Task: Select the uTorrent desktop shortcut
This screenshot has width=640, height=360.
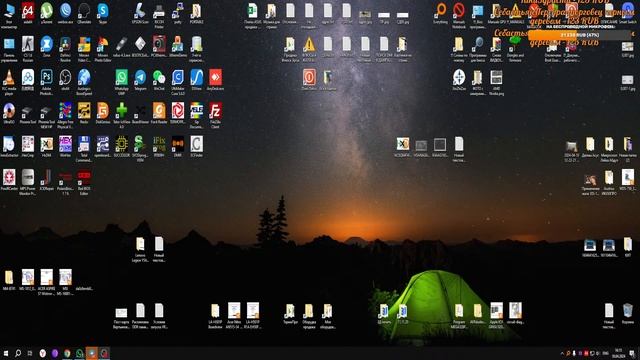Action: click(x=47, y=11)
